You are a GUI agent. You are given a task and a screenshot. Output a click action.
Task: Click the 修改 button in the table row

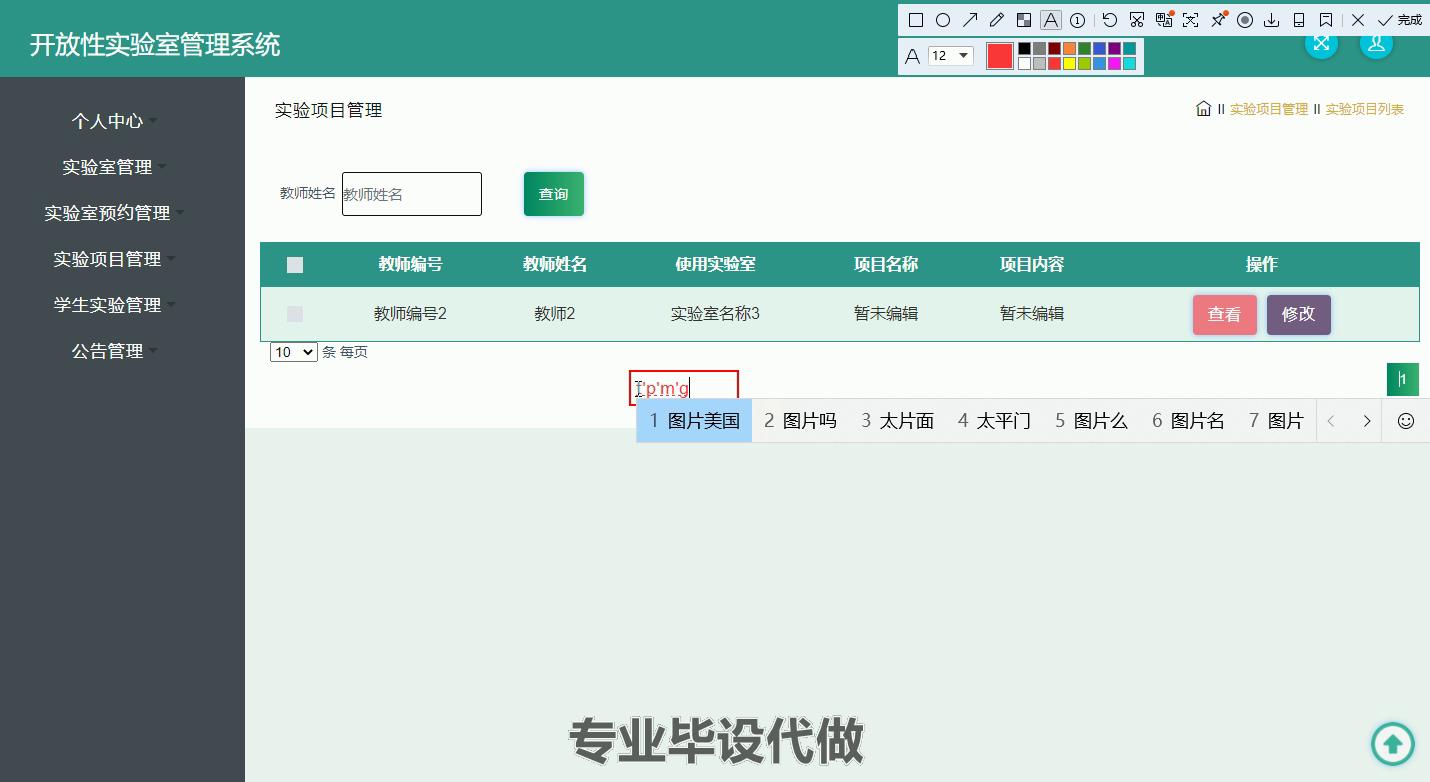(1298, 314)
